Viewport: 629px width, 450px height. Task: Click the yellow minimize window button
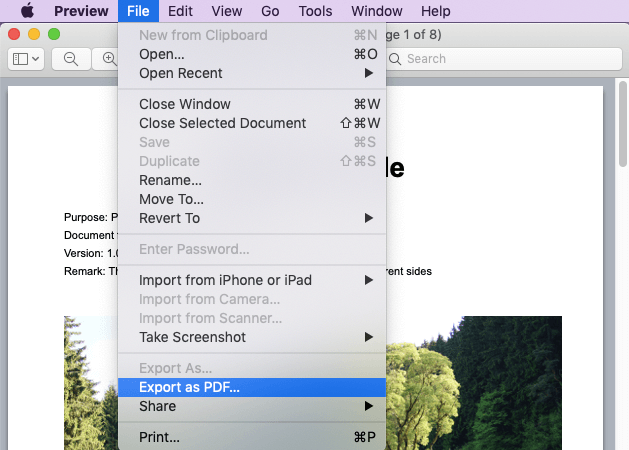(x=34, y=34)
